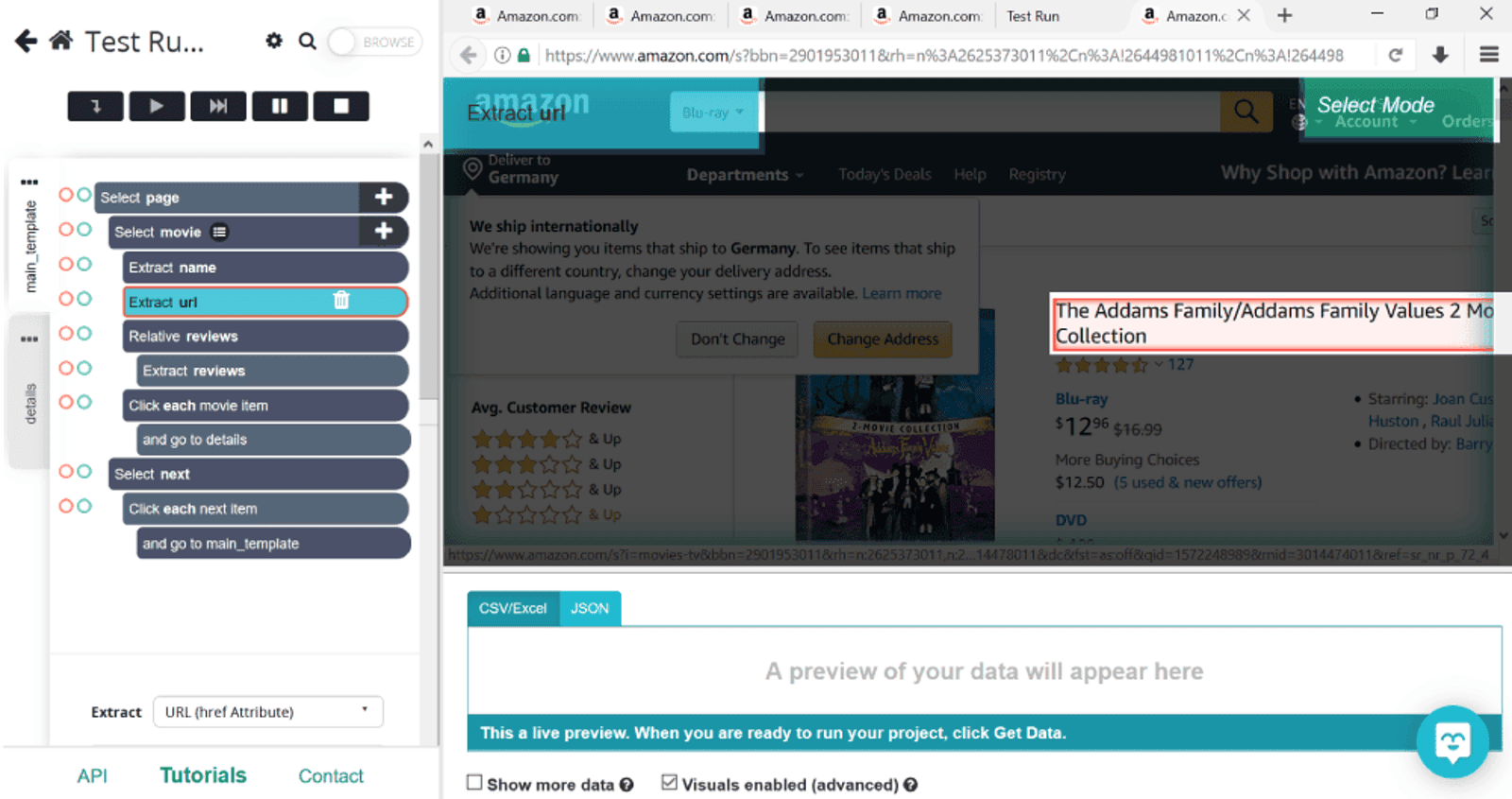This screenshot has height=799, width=1512.
Task: Toggle the green circle beside Relative reviews
Action: tap(84, 333)
